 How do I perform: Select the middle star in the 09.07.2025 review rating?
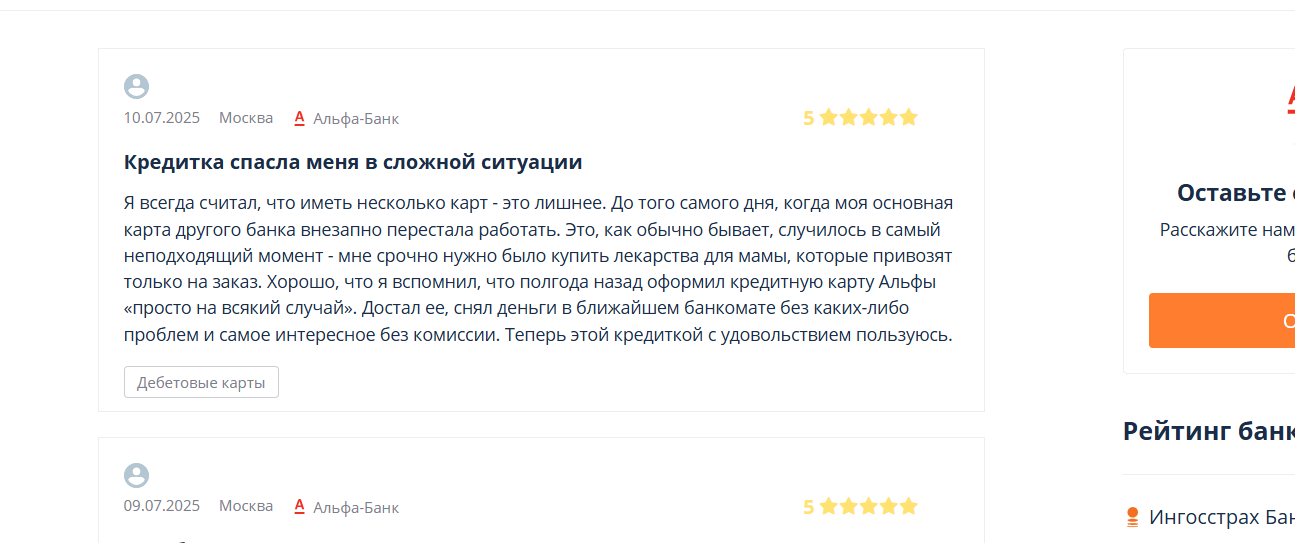click(x=868, y=506)
